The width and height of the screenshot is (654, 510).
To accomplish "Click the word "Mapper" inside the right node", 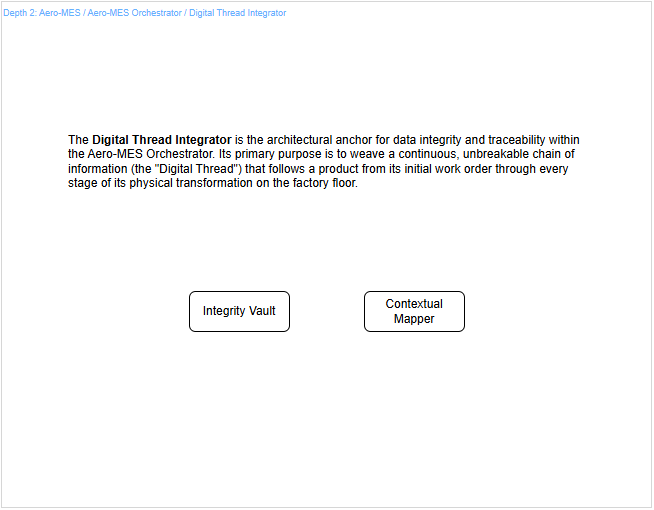I will [414, 319].
